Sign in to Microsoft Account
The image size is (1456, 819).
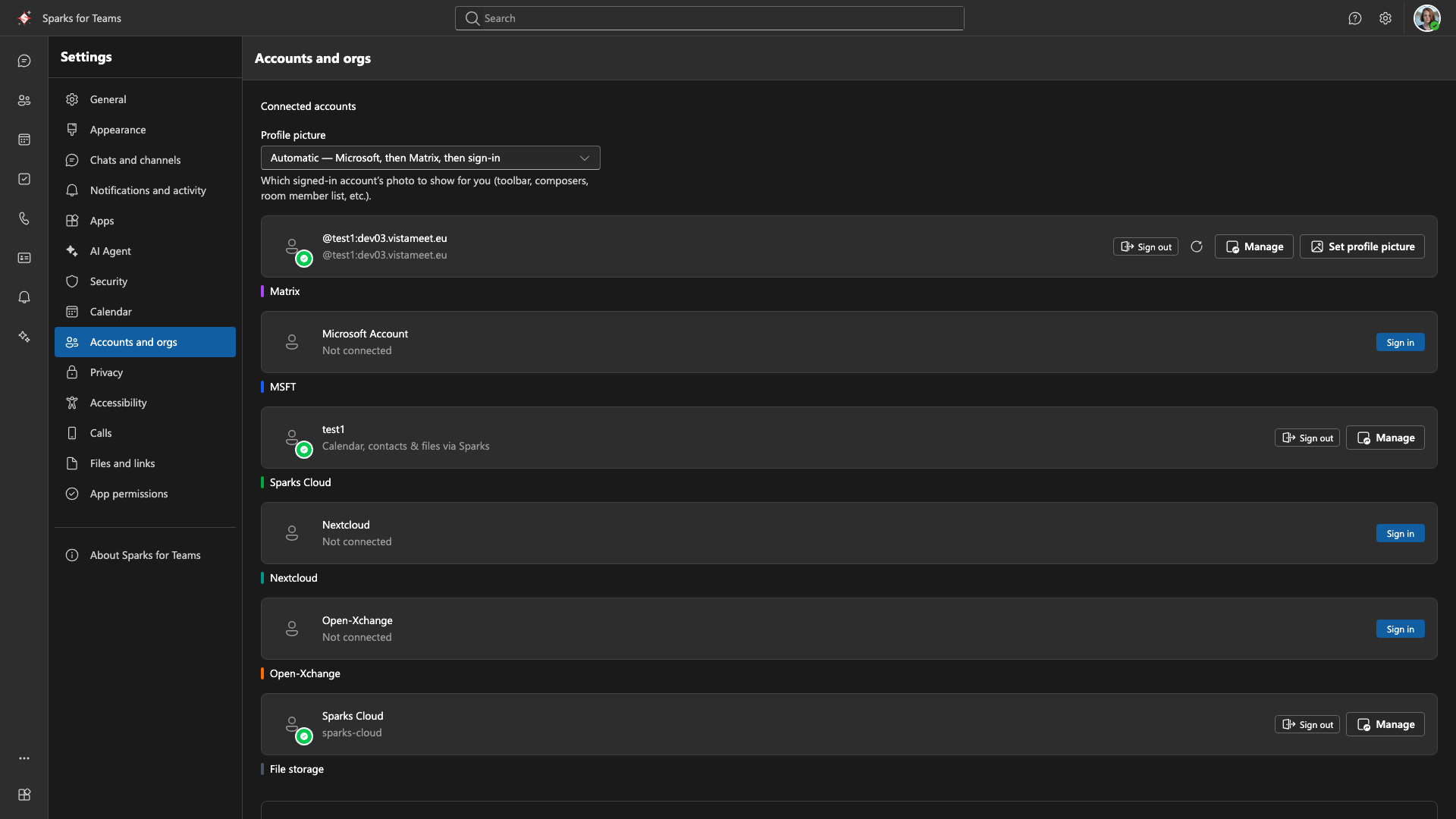click(x=1400, y=342)
